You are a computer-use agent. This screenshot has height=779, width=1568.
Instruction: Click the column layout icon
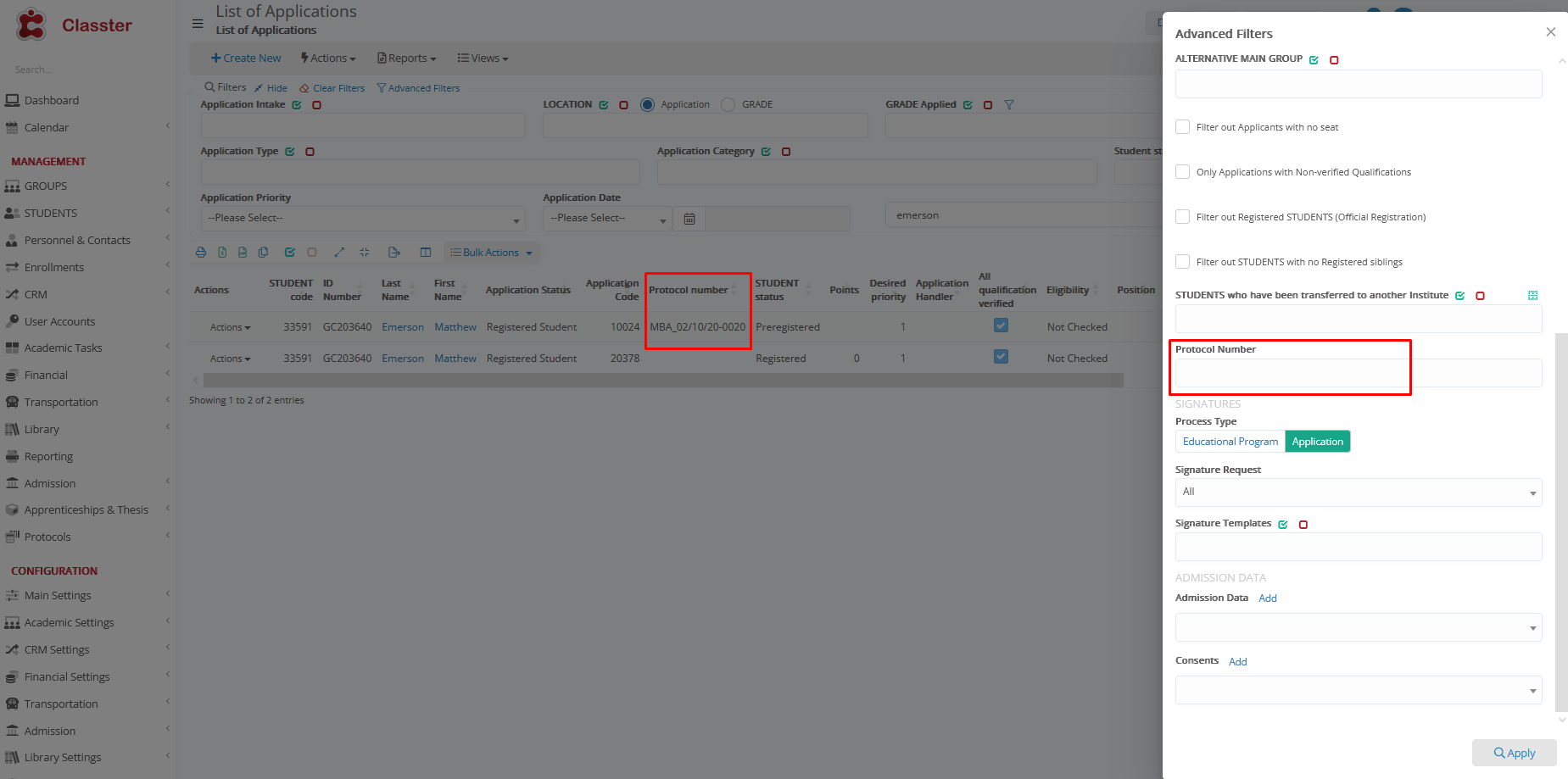426,253
